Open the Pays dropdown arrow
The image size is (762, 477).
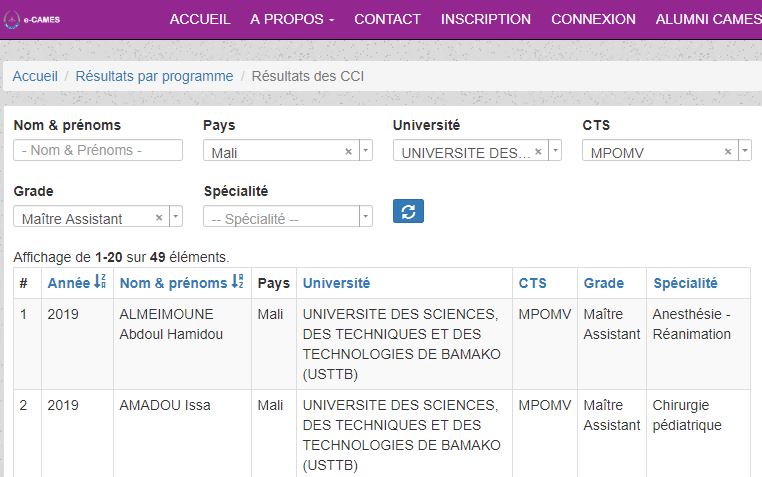point(365,152)
